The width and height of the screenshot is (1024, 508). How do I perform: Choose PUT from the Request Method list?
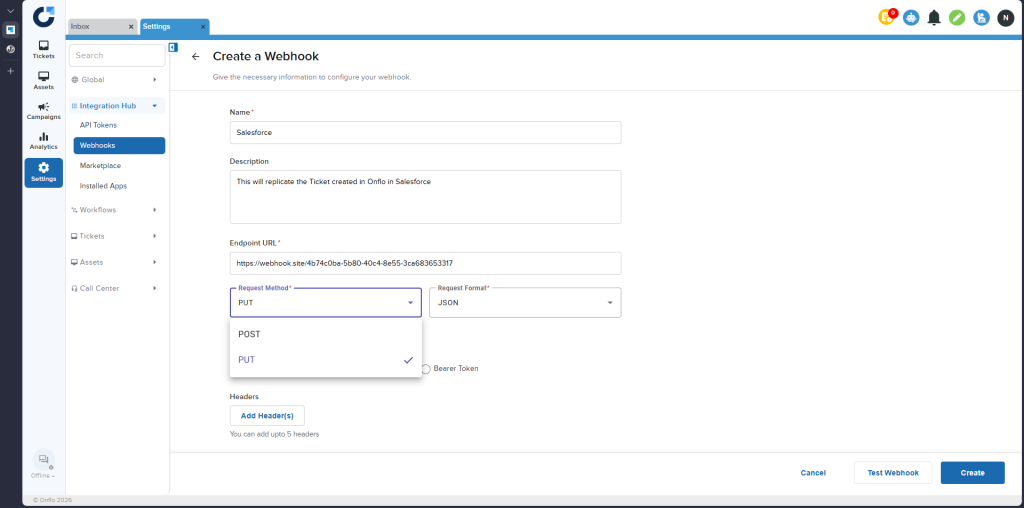[325, 360]
